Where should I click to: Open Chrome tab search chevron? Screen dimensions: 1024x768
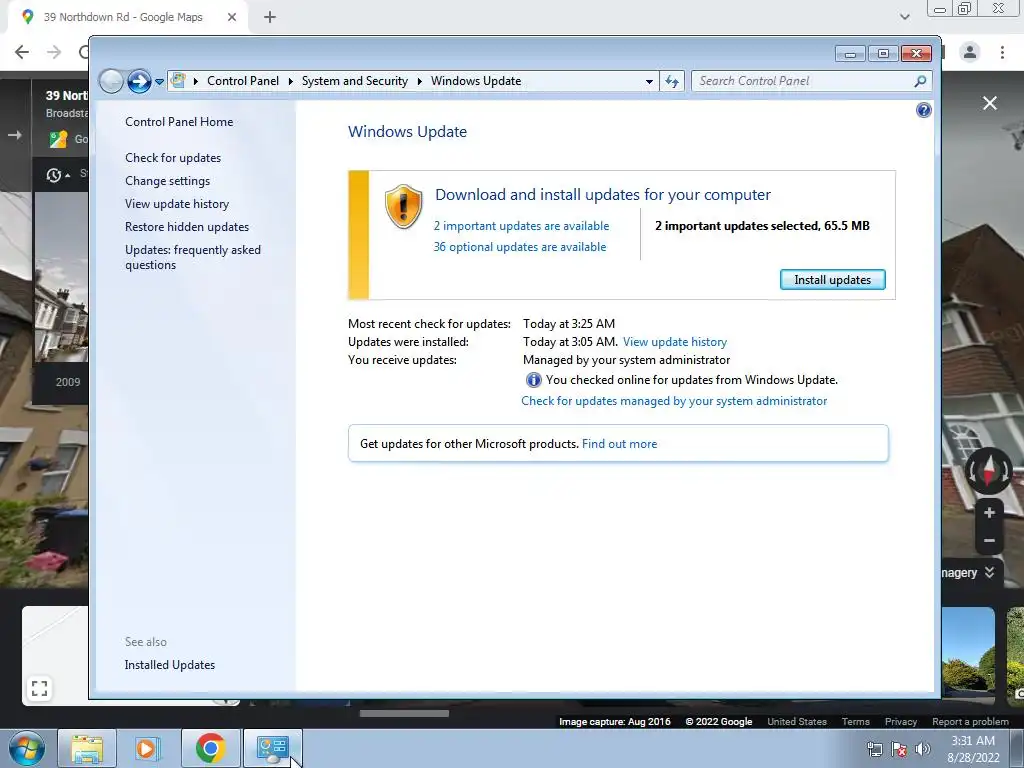pyautogui.click(x=904, y=17)
